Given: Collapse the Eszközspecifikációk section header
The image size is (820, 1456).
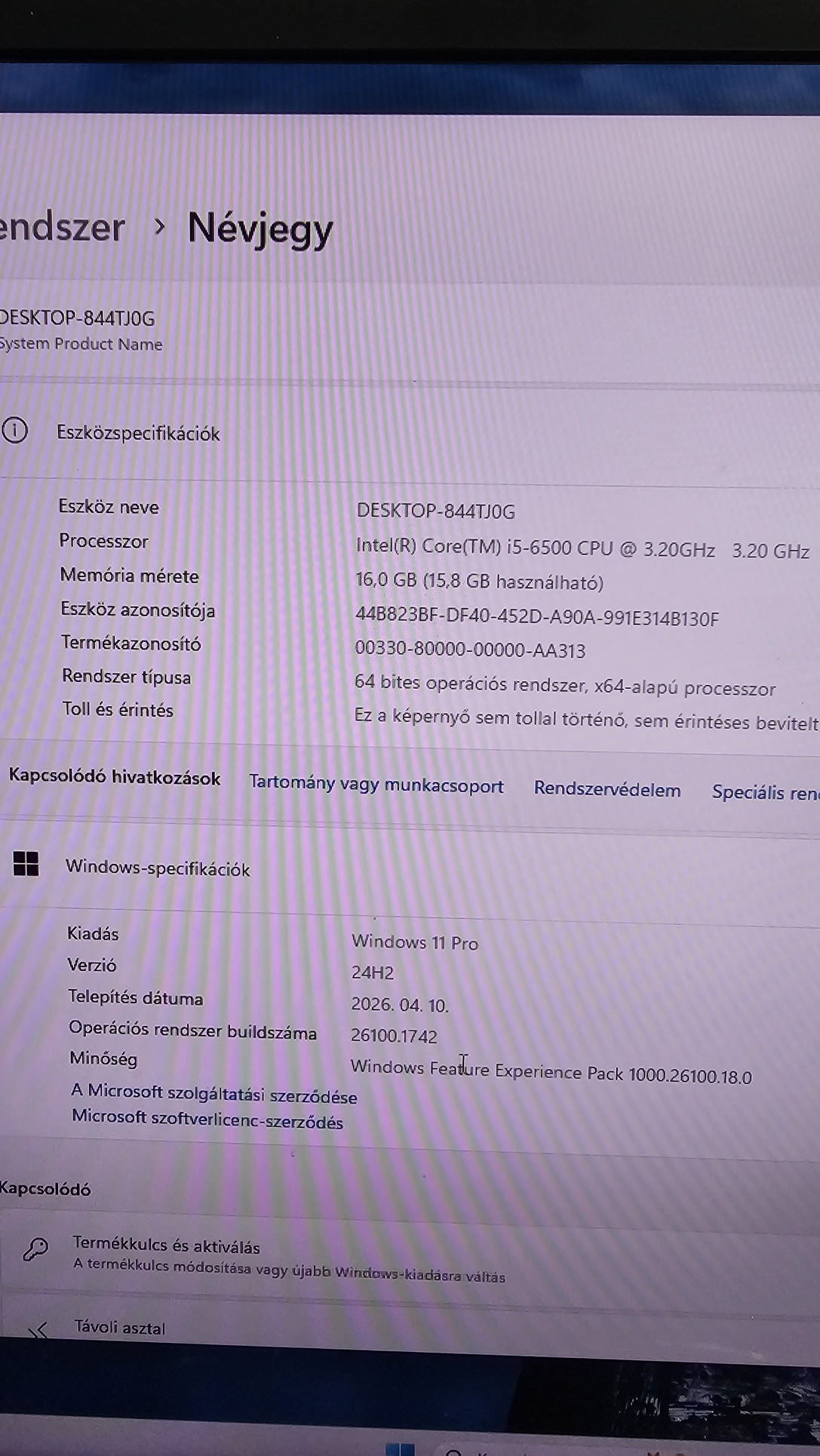Looking at the screenshot, I should pos(410,433).
